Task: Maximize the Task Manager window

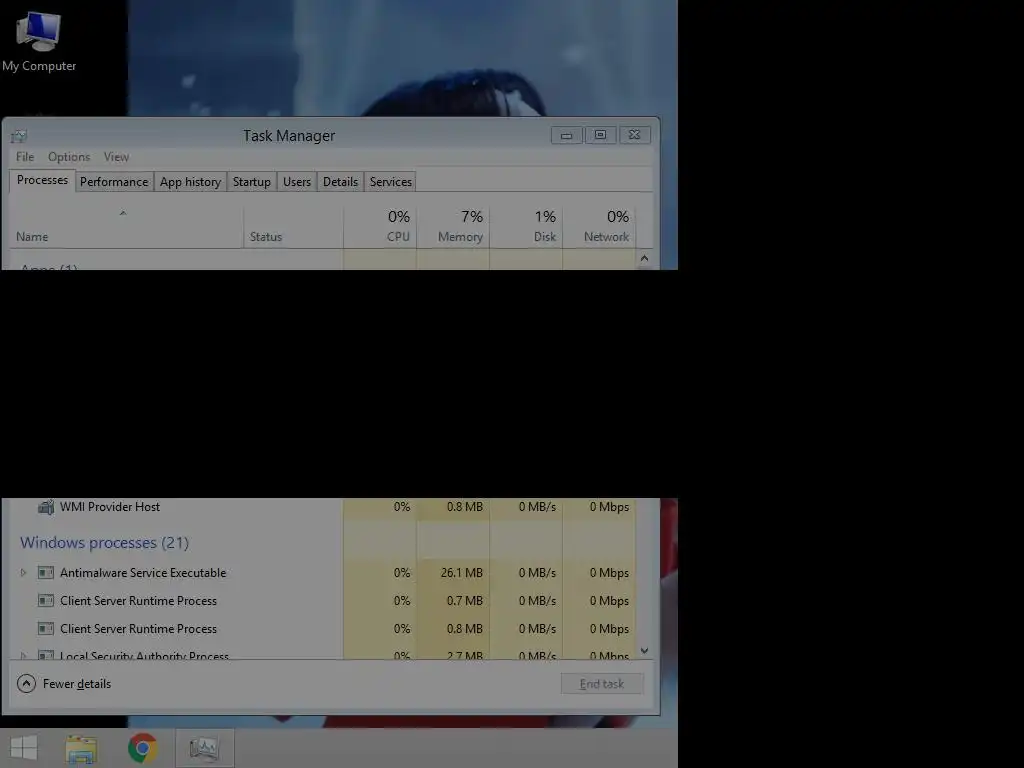Action: [600, 135]
